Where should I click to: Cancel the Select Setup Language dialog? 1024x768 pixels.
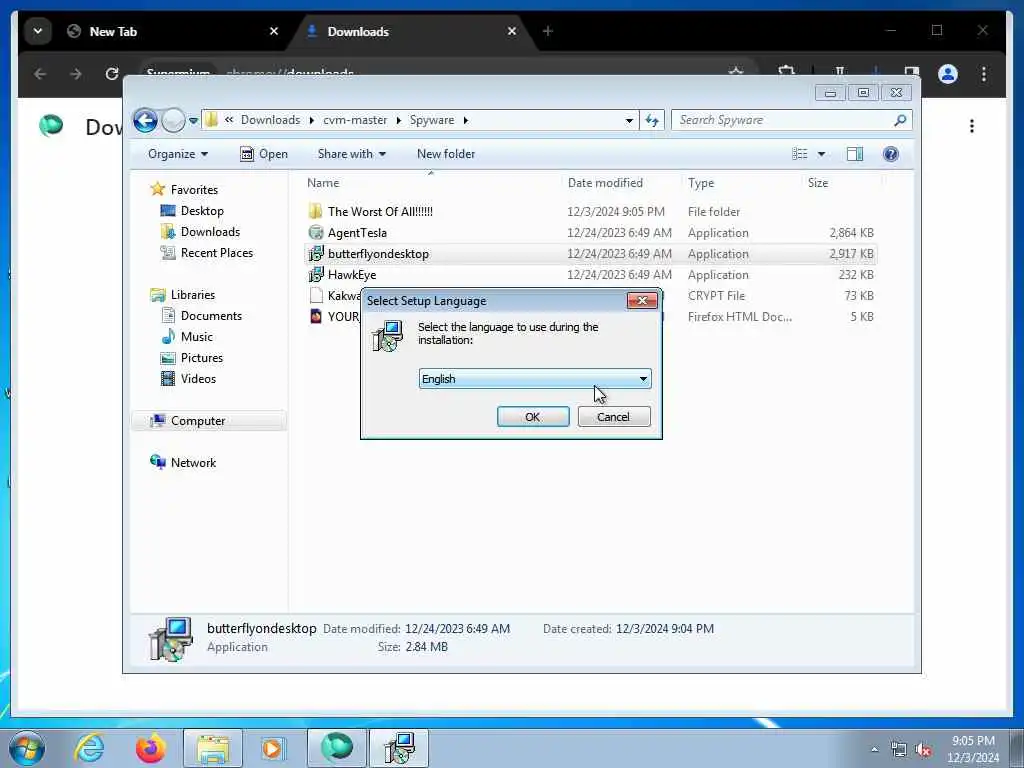pos(614,417)
